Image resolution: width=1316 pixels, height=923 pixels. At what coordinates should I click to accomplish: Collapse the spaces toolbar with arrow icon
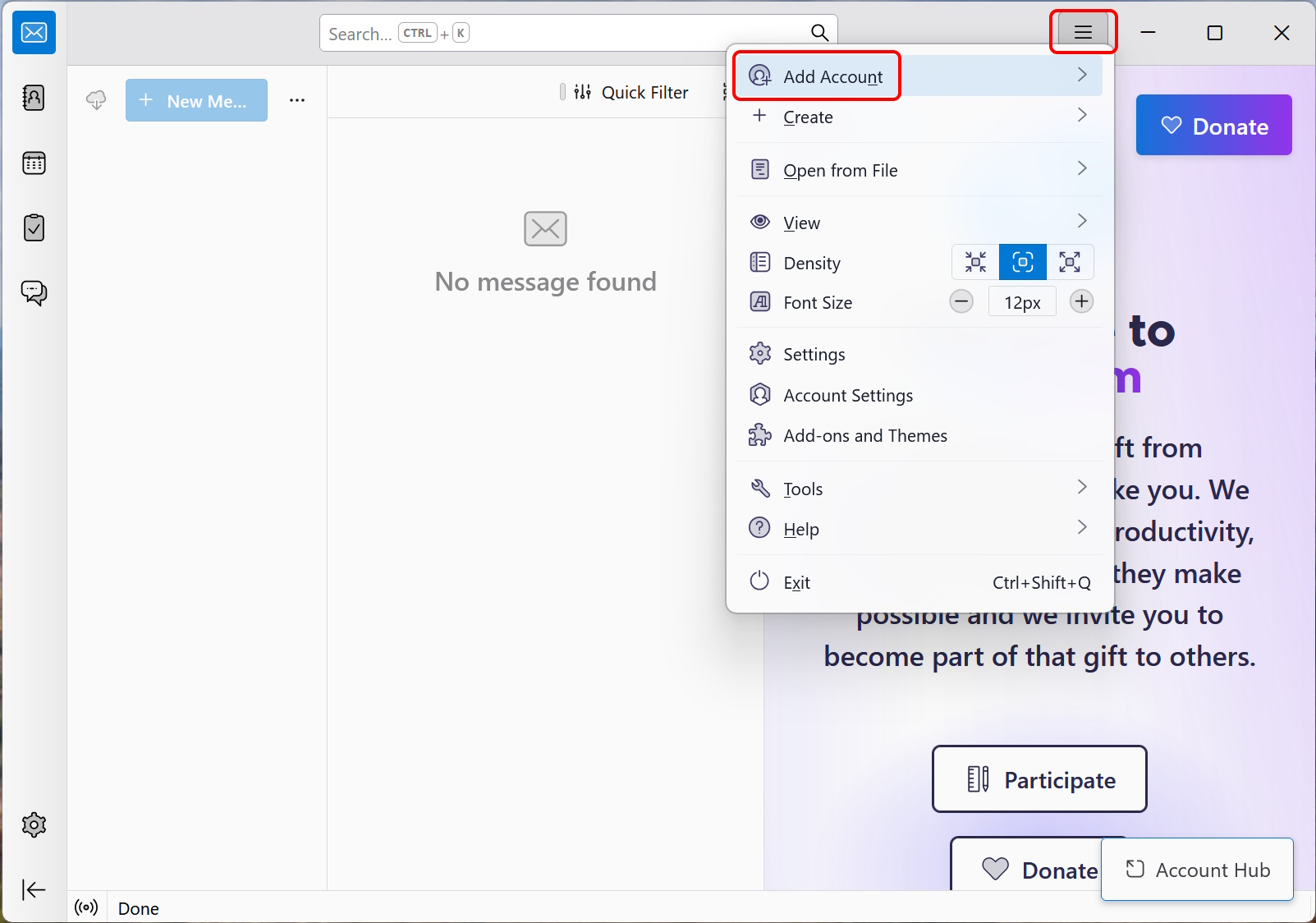pos(34,889)
